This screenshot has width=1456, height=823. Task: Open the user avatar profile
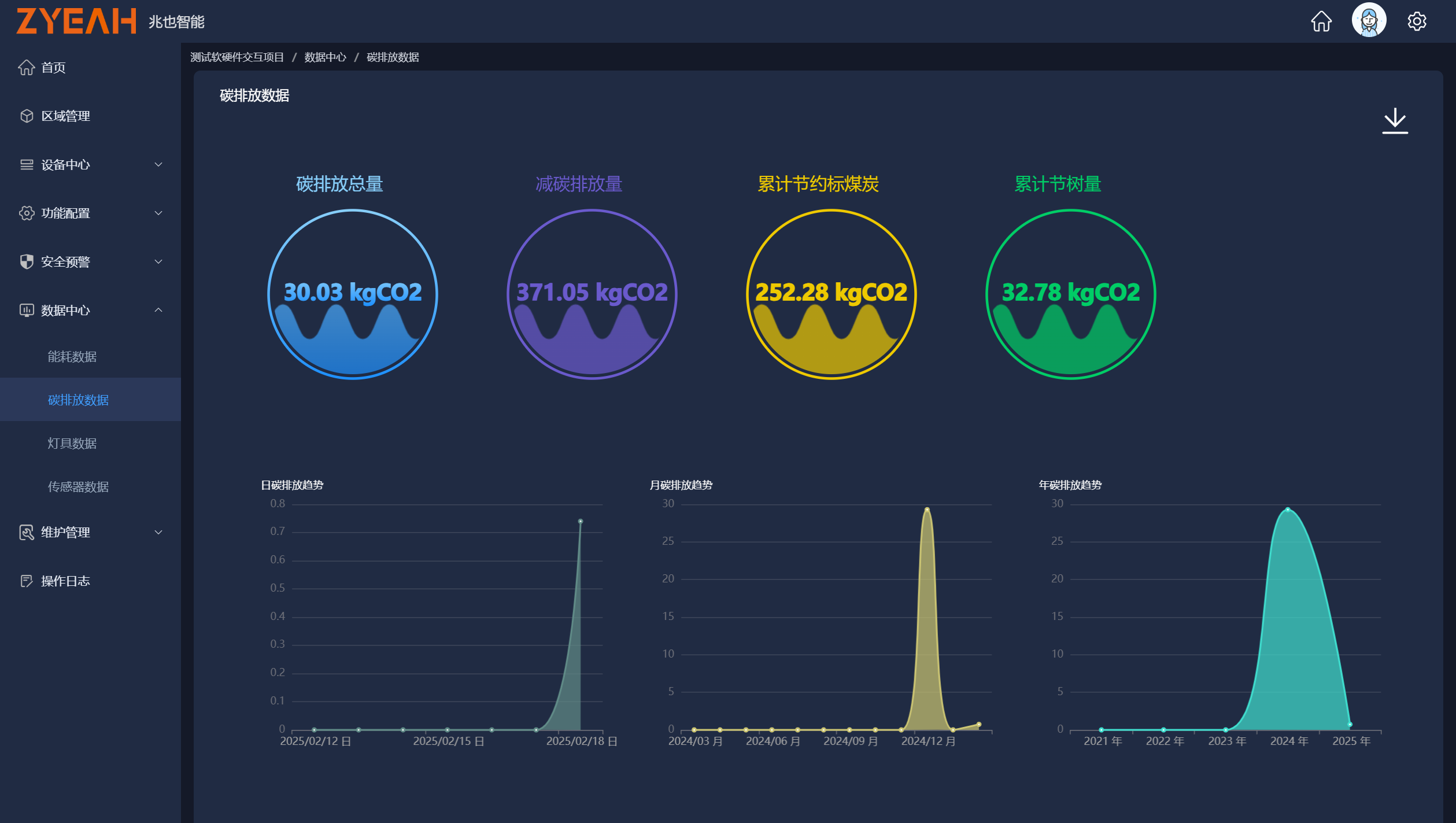pyautogui.click(x=1368, y=21)
